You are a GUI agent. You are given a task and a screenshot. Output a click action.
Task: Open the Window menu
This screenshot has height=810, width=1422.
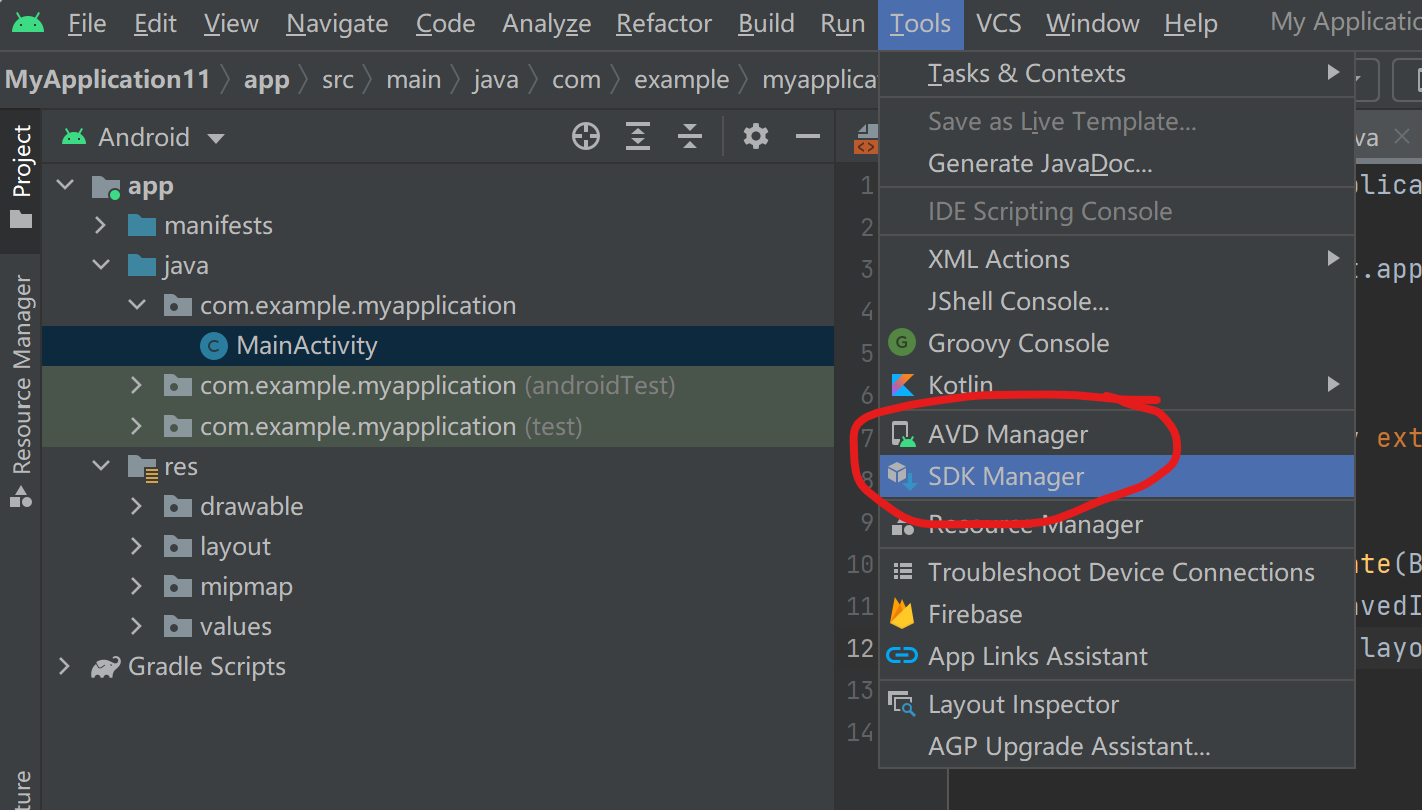(x=1093, y=24)
